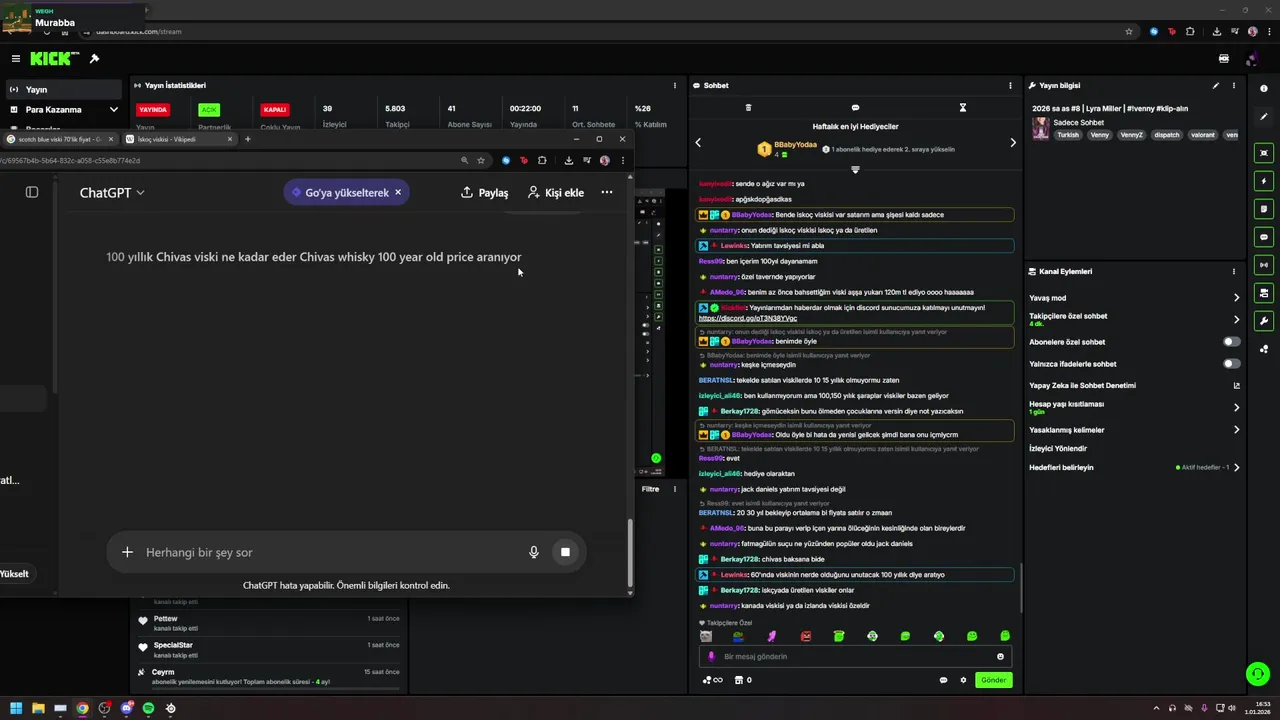
Task: Click the shop icon showing 0
Action: (743, 680)
